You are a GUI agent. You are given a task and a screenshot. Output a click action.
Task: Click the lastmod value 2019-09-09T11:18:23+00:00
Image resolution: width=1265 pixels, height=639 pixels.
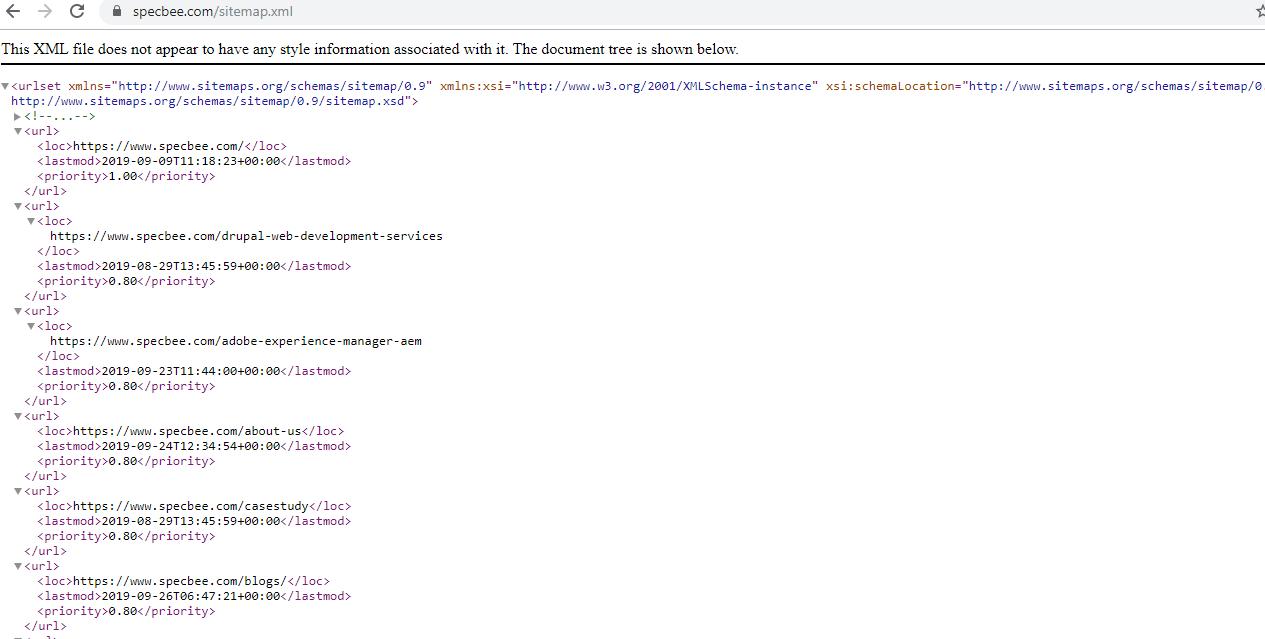point(191,161)
